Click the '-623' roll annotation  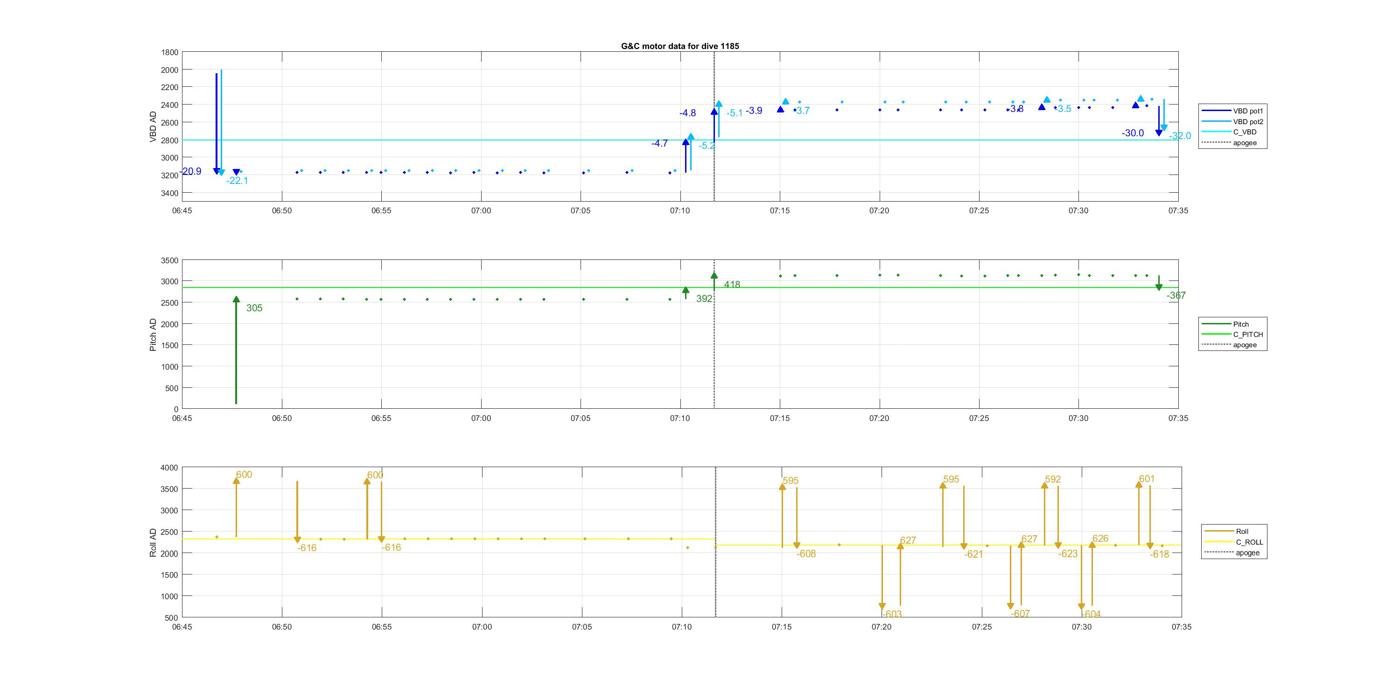(x=1068, y=554)
